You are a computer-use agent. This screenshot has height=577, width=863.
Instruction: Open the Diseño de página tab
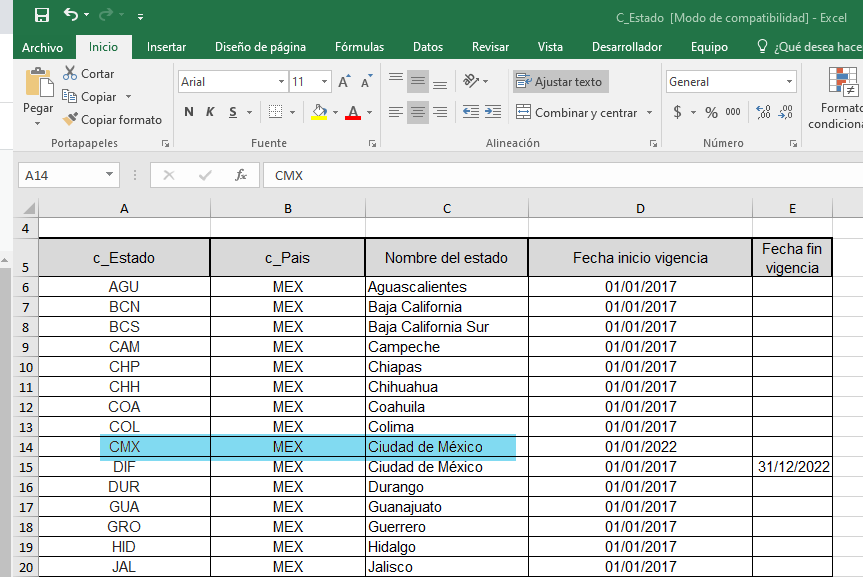260,47
